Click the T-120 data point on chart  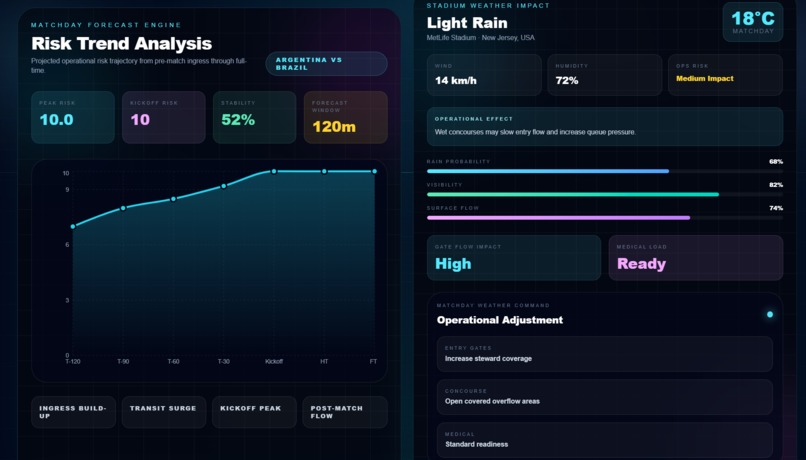point(73,226)
